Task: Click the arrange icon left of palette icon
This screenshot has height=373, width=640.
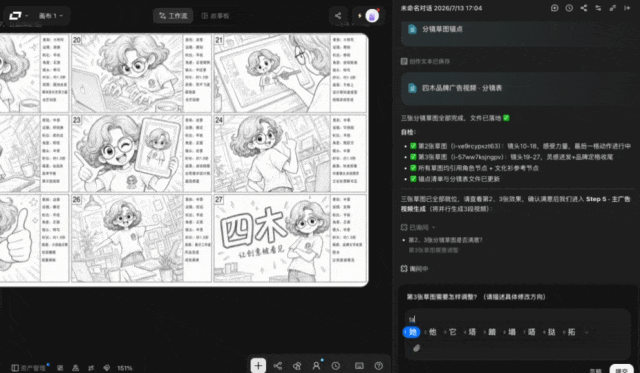Action: (91, 368)
